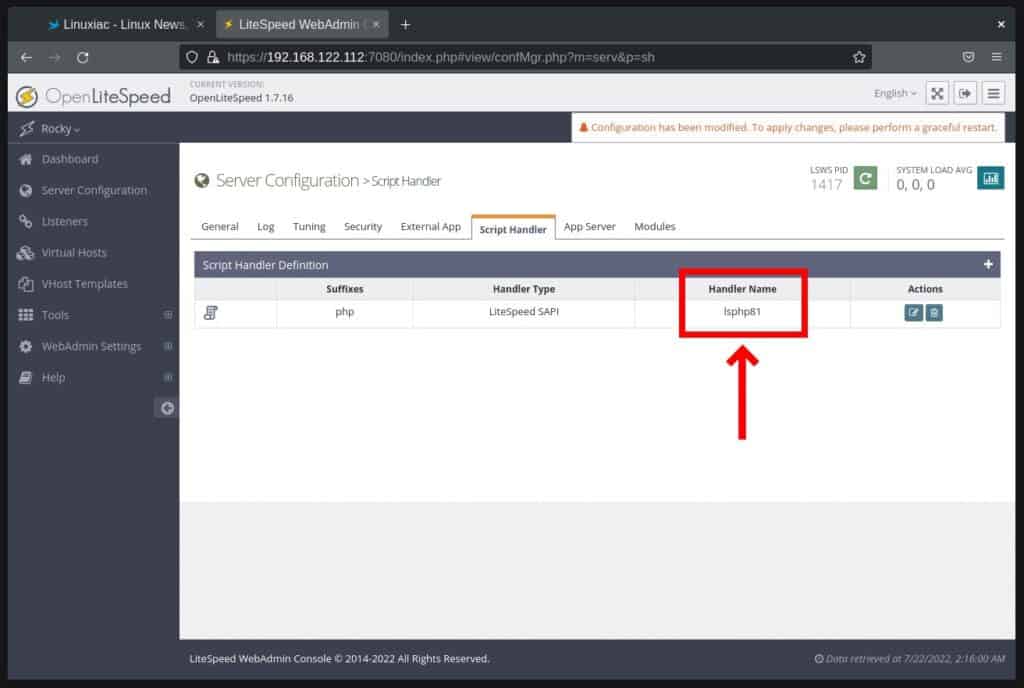
Task: Collapse the sidebar with arrow button
Action: coord(167,408)
